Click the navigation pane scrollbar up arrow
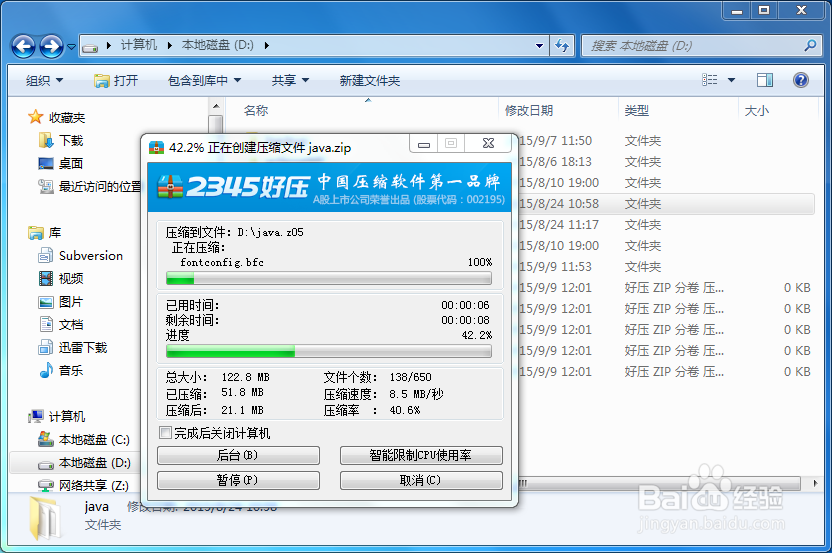Viewport: 832px width, 553px height. 215,106
